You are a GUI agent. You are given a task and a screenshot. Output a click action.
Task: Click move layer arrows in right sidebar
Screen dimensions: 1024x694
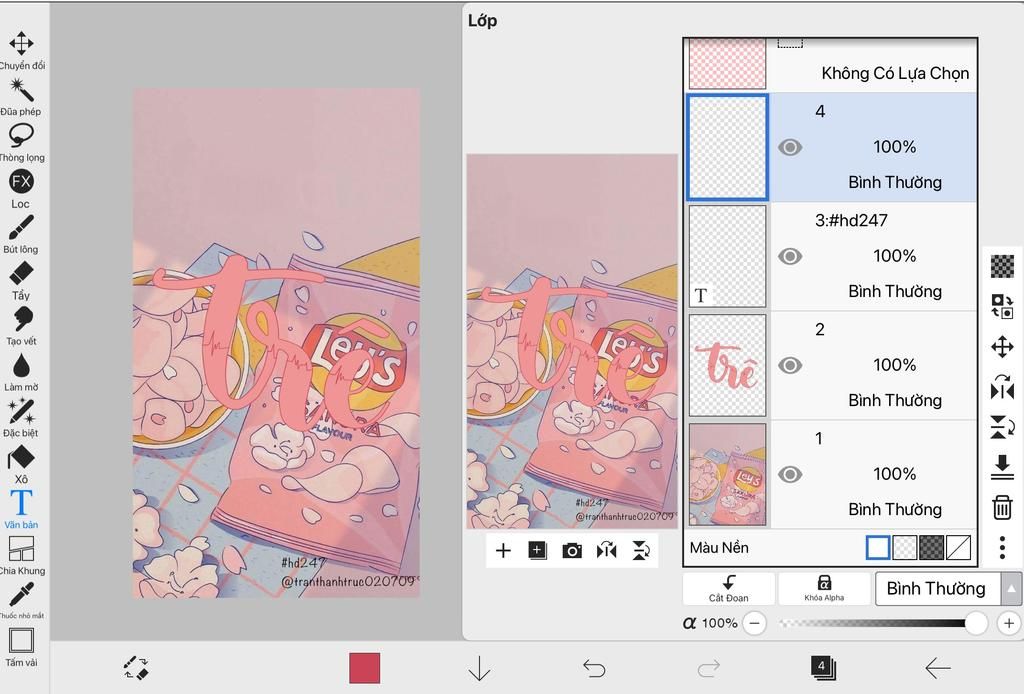[x=1002, y=347]
